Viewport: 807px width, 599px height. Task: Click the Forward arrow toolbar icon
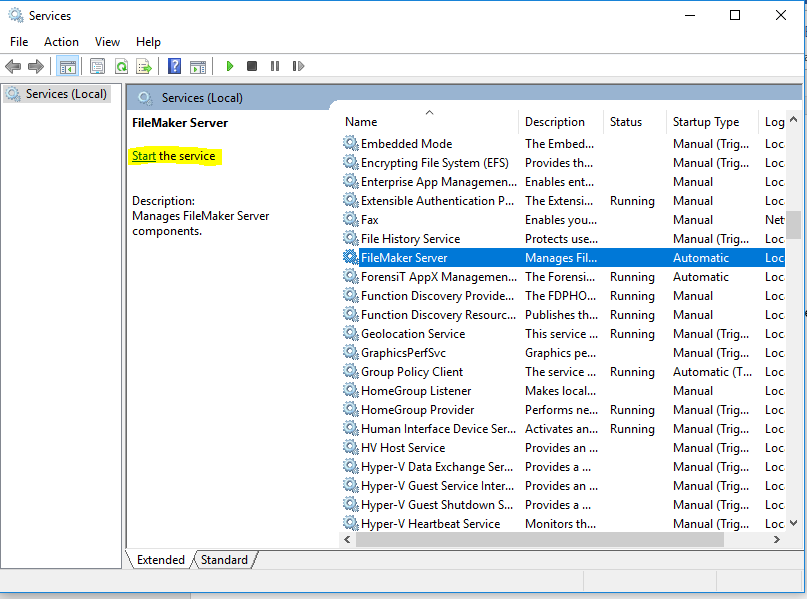coord(36,66)
